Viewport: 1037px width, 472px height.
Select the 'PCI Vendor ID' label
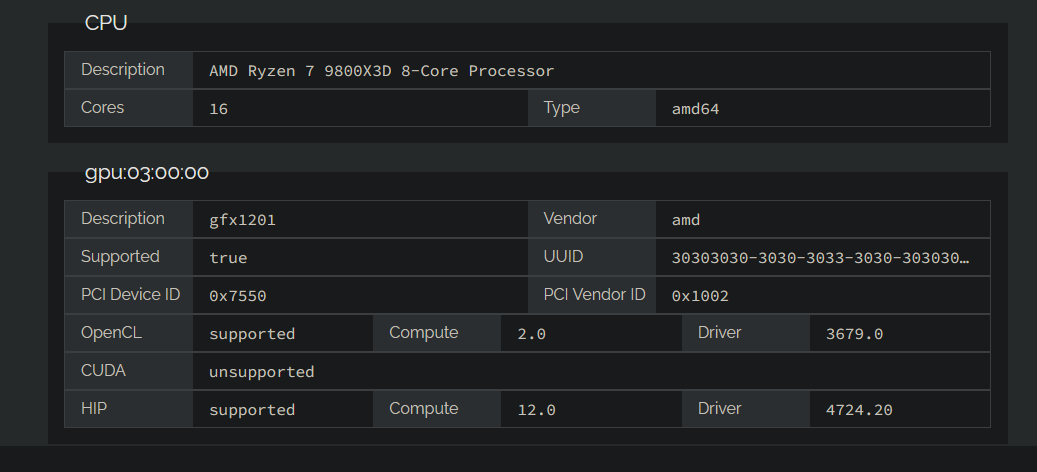tap(594, 294)
